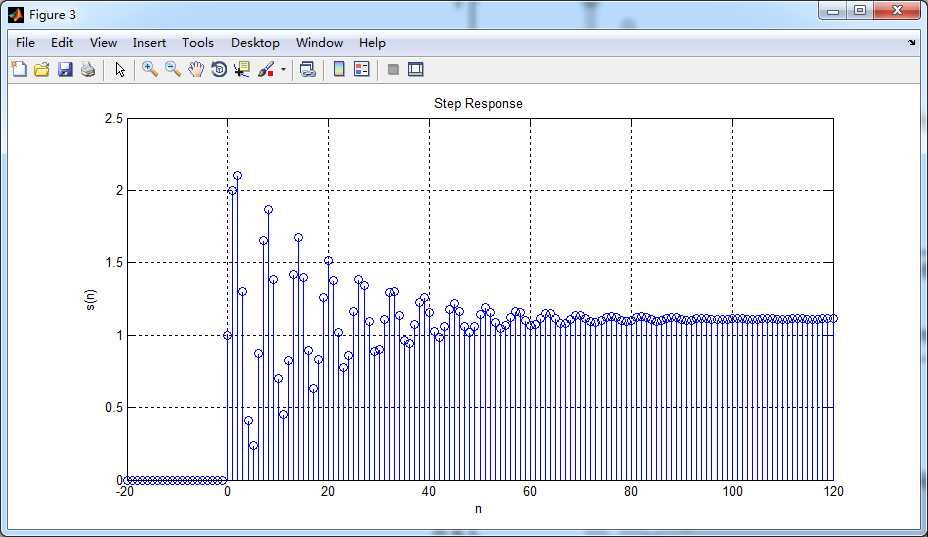The width and height of the screenshot is (928, 537).
Task: Click the x-axis tick label 100
Action: coord(732,491)
